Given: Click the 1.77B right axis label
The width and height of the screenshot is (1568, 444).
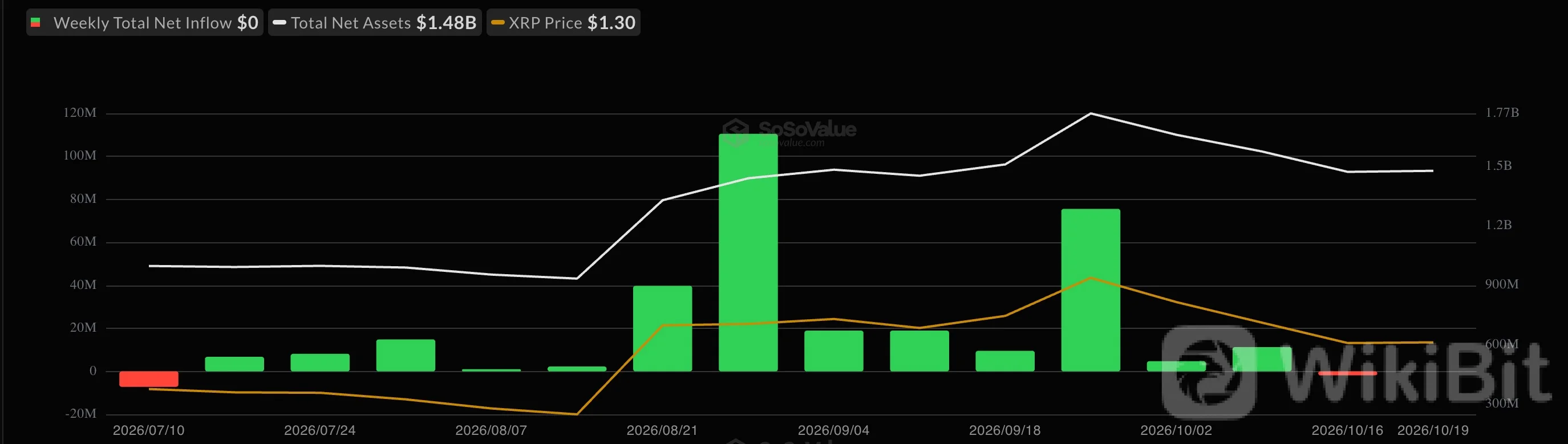Looking at the screenshot, I should click(x=1502, y=113).
